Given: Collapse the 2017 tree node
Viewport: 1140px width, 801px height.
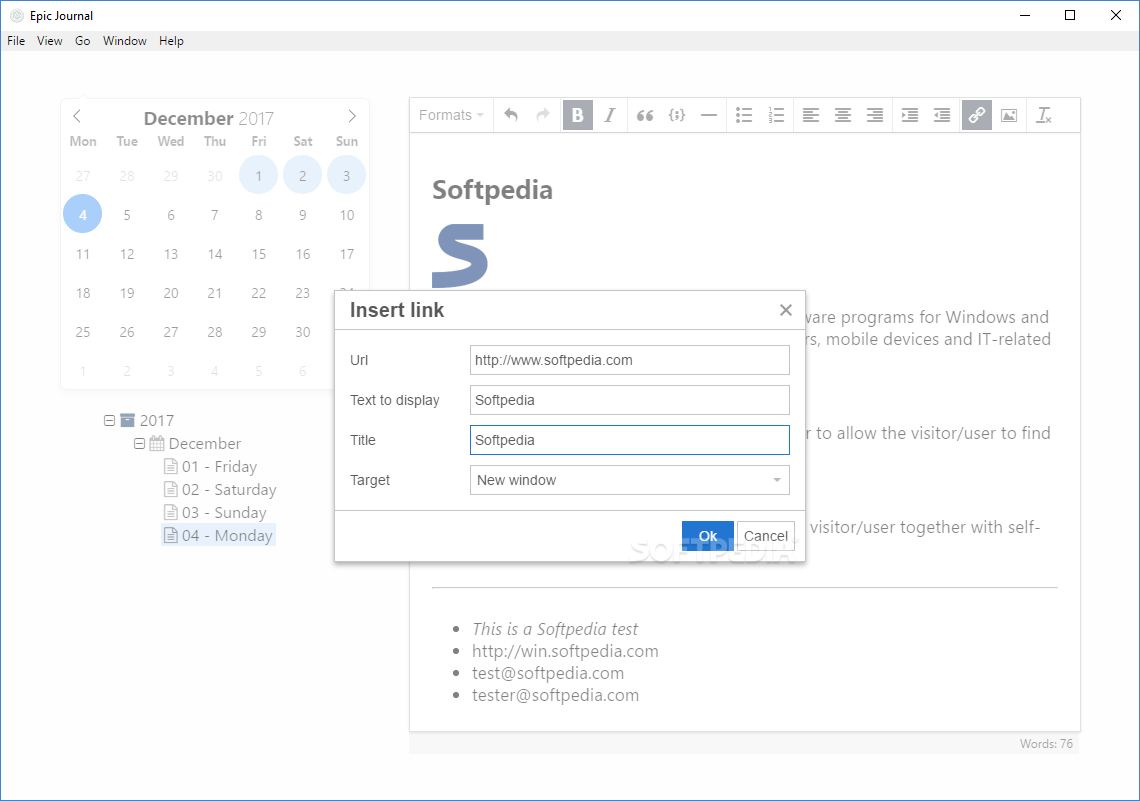Looking at the screenshot, I should [x=109, y=420].
